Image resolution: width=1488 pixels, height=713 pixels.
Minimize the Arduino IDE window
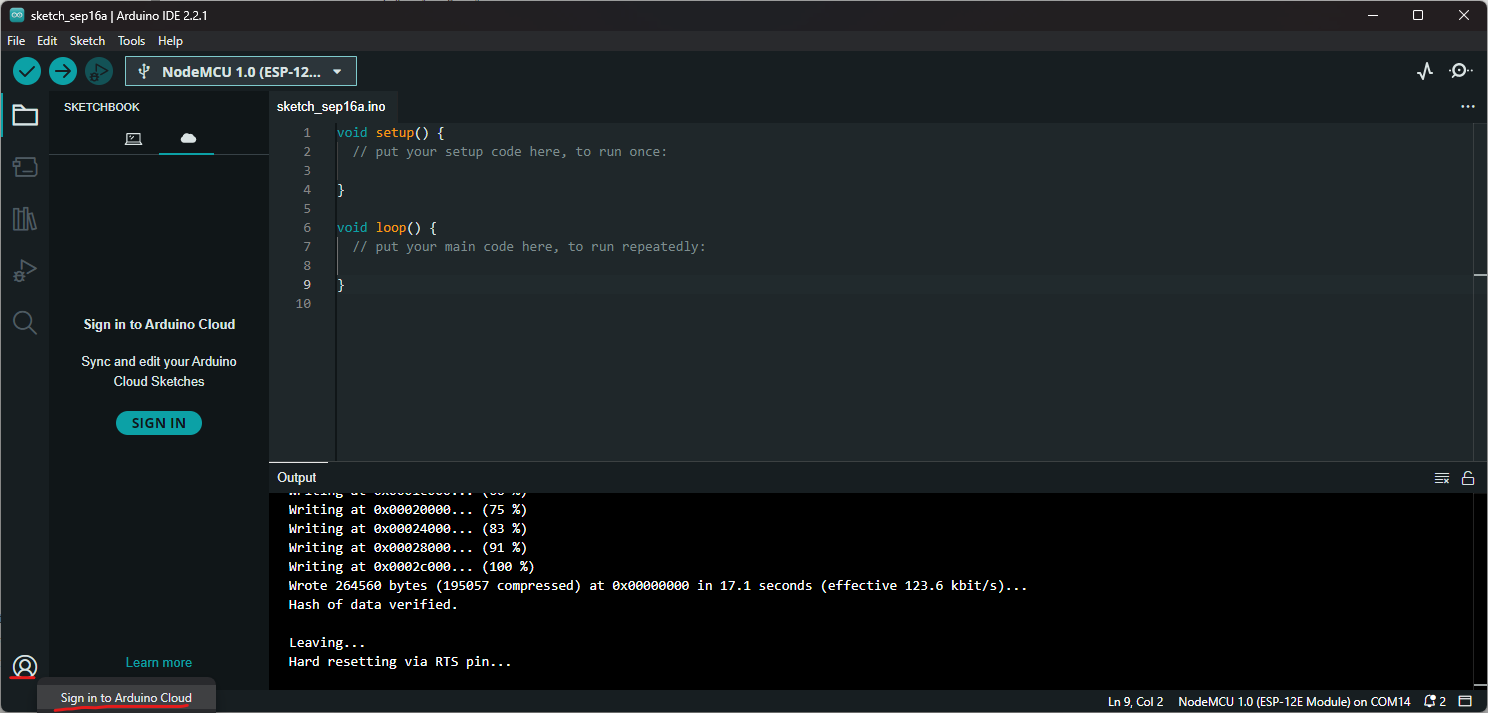pyautogui.click(x=1372, y=15)
